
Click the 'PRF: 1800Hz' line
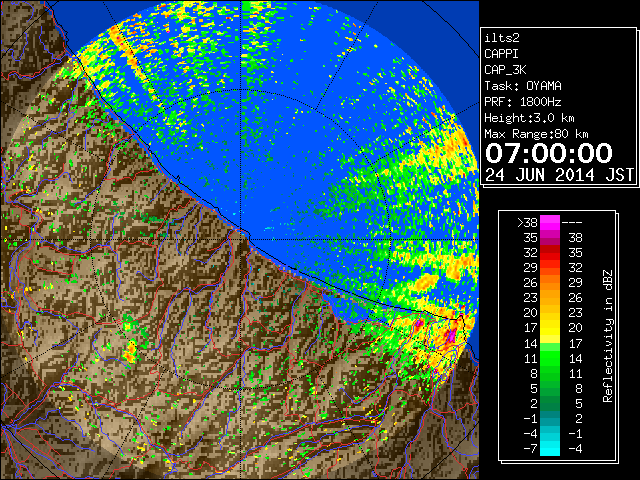[x=523, y=102]
